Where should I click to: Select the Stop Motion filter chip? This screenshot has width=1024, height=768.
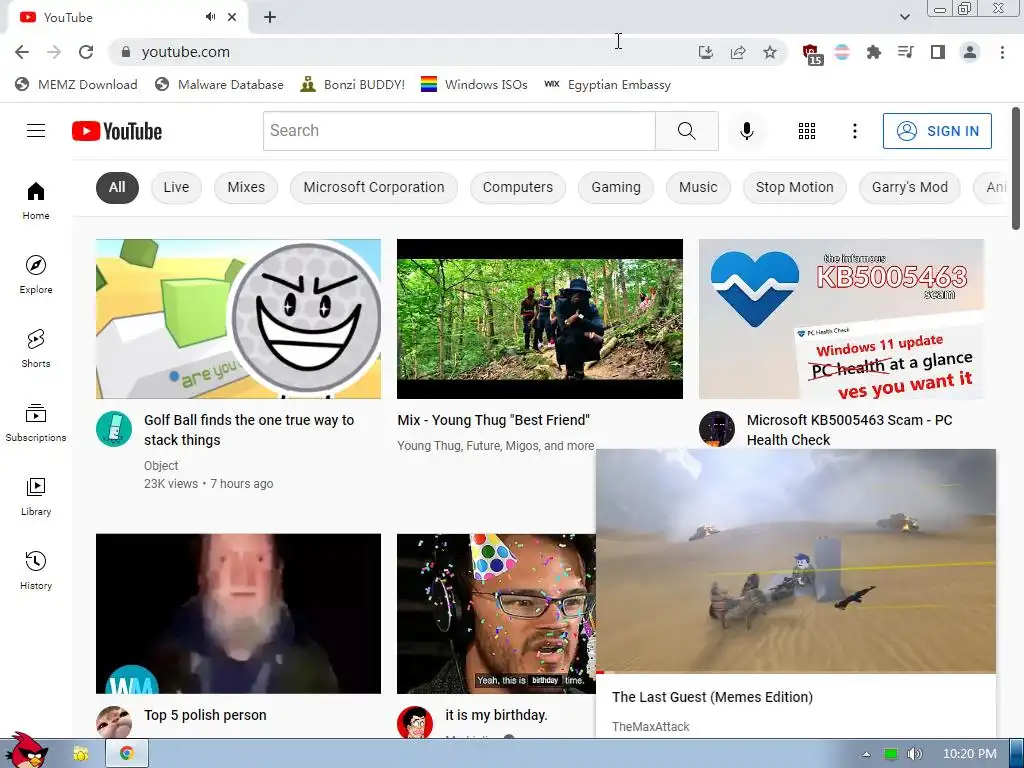[795, 187]
